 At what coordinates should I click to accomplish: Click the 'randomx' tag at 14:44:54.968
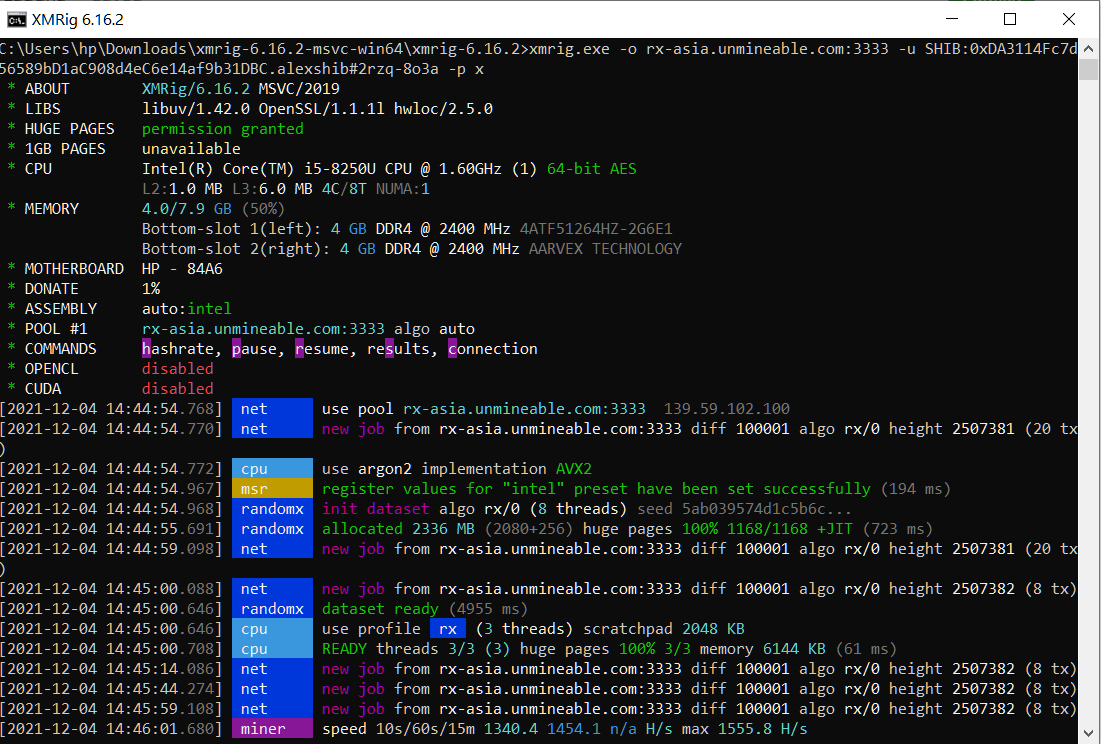272,509
